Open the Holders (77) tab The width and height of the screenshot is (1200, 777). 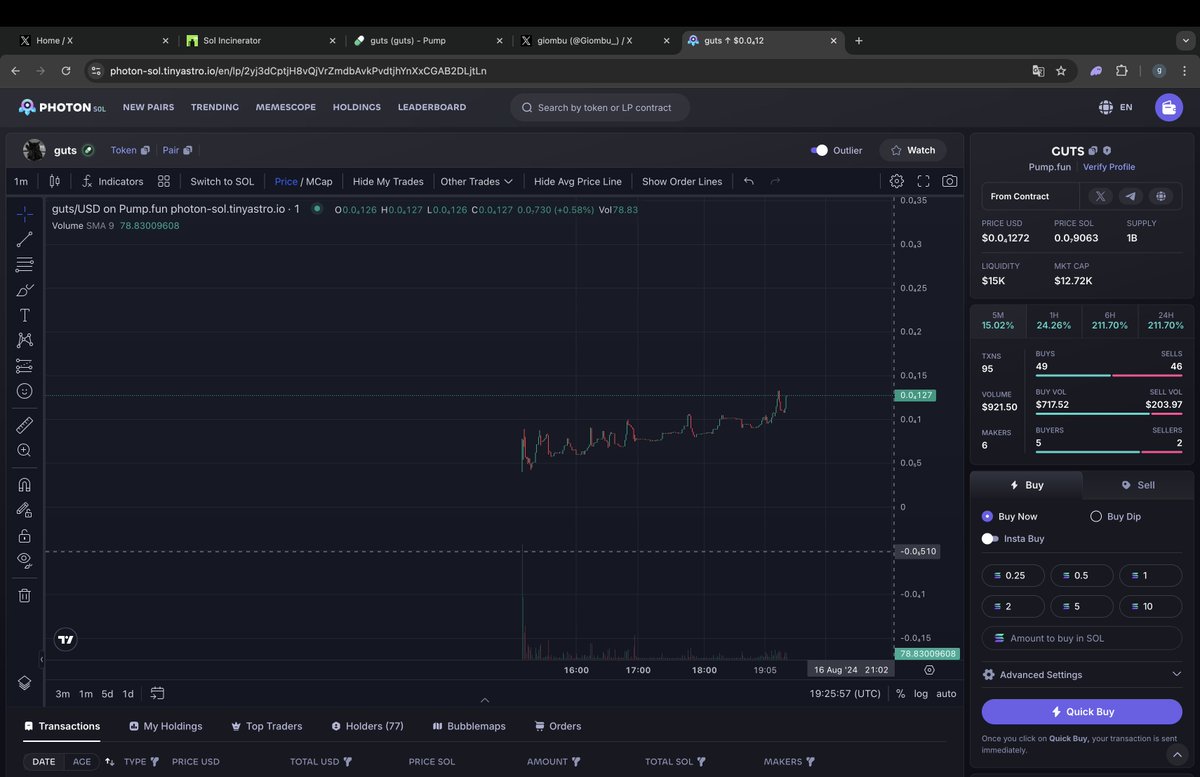coord(367,726)
